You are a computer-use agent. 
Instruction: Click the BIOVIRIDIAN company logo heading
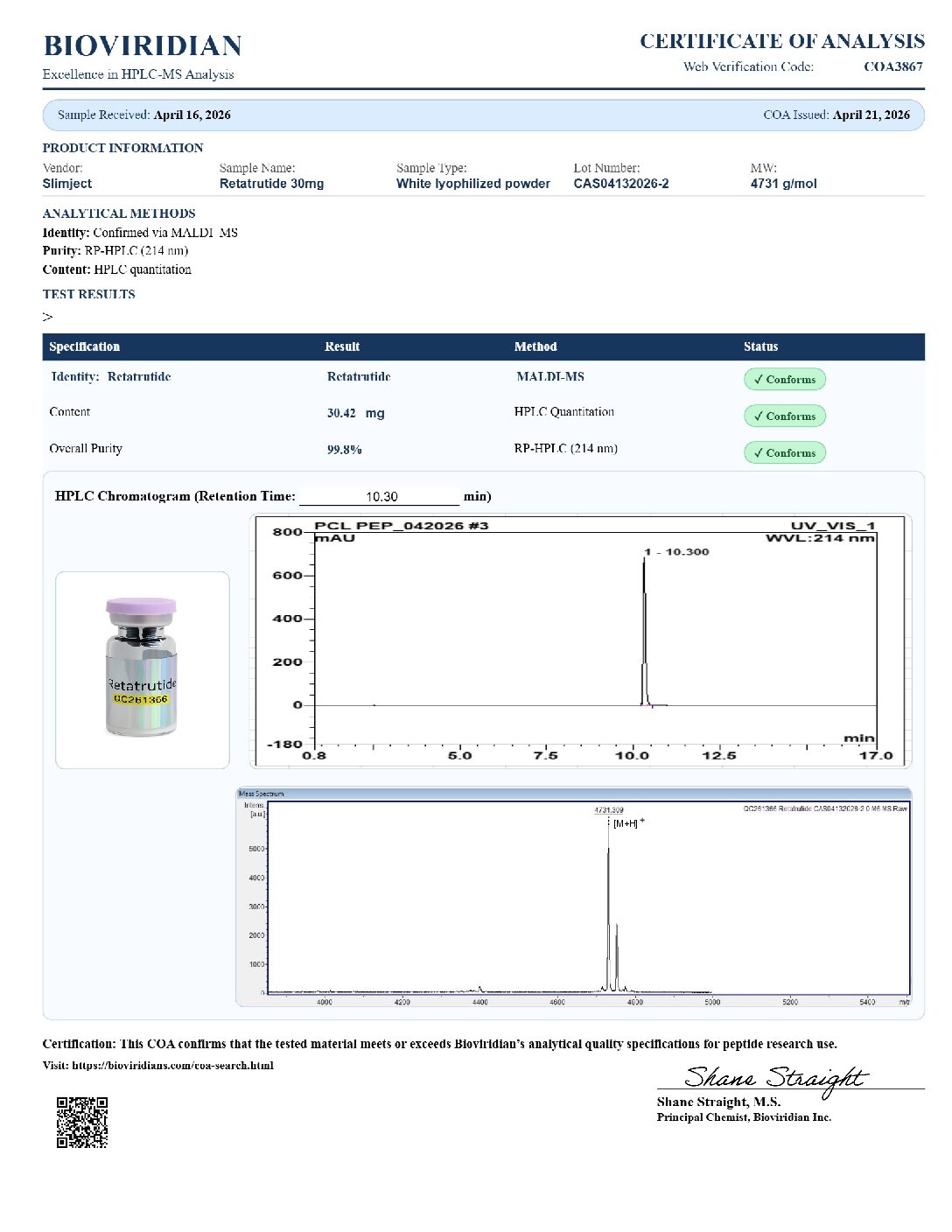(143, 45)
